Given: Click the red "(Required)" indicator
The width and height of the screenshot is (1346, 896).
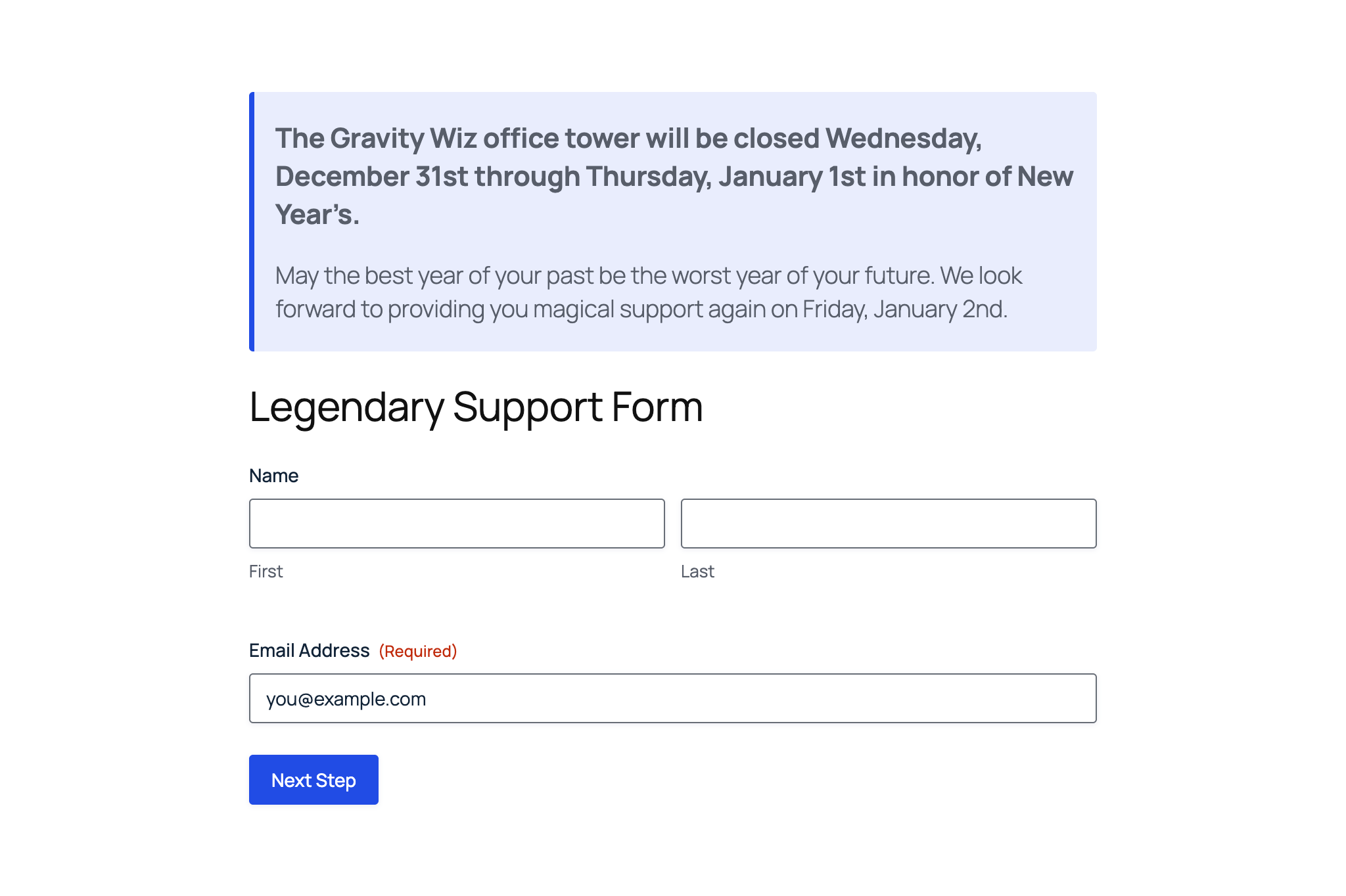Looking at the screenshot, I should 418,651.
